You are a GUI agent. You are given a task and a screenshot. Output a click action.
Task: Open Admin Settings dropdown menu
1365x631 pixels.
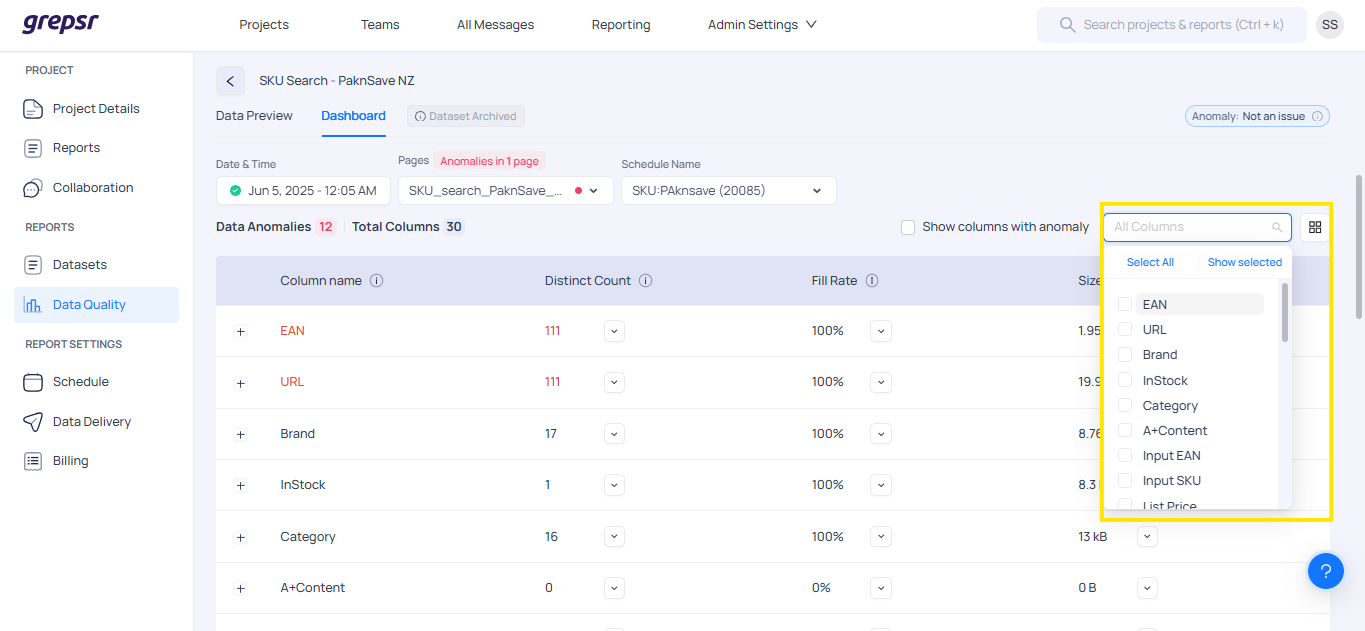pyautogui.click(x=762, y=25)
